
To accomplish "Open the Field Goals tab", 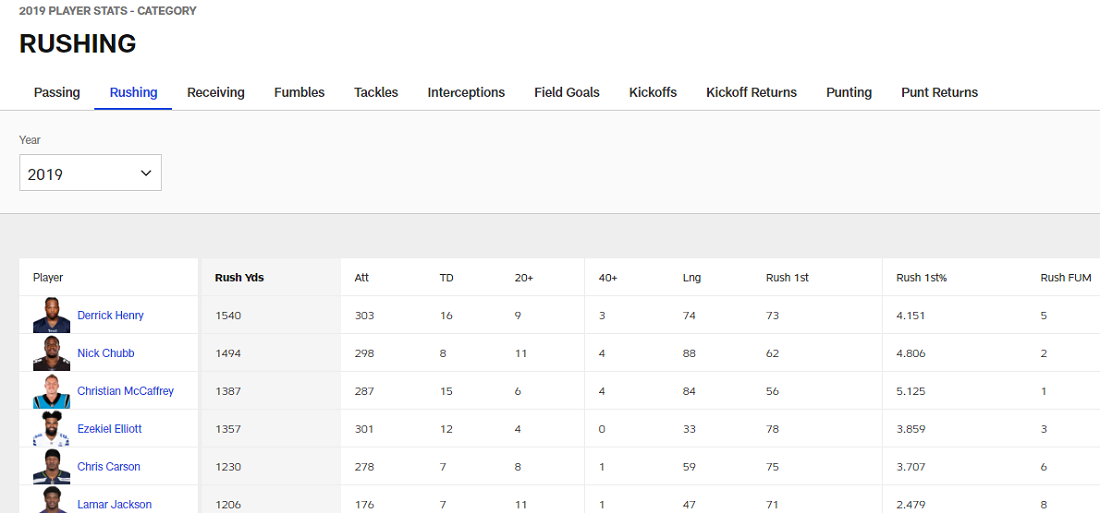I will pos(567,92).
